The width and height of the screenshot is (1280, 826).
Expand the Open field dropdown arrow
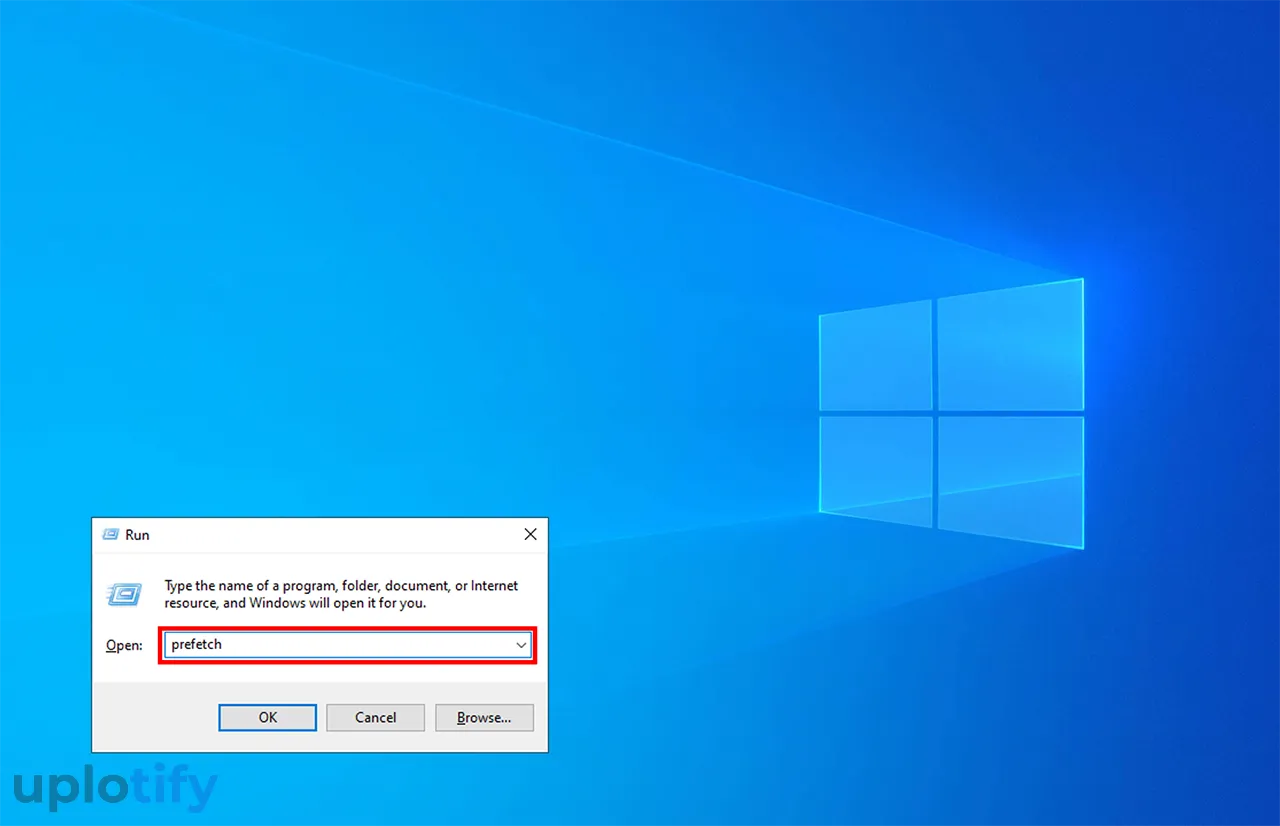click(521, 645)
